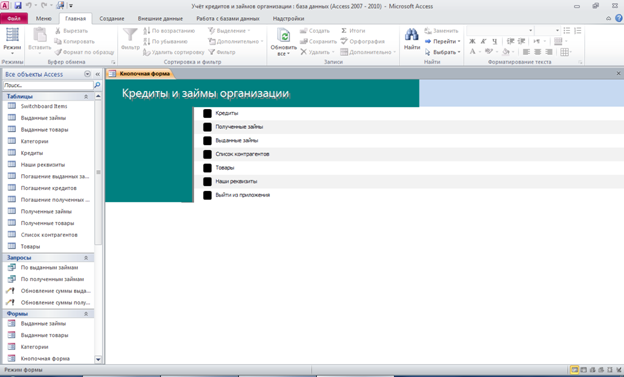This screenshot has height=377, width=624.
Task: Switch to Создание ribbon tab
Action: (x=112, y=18)
